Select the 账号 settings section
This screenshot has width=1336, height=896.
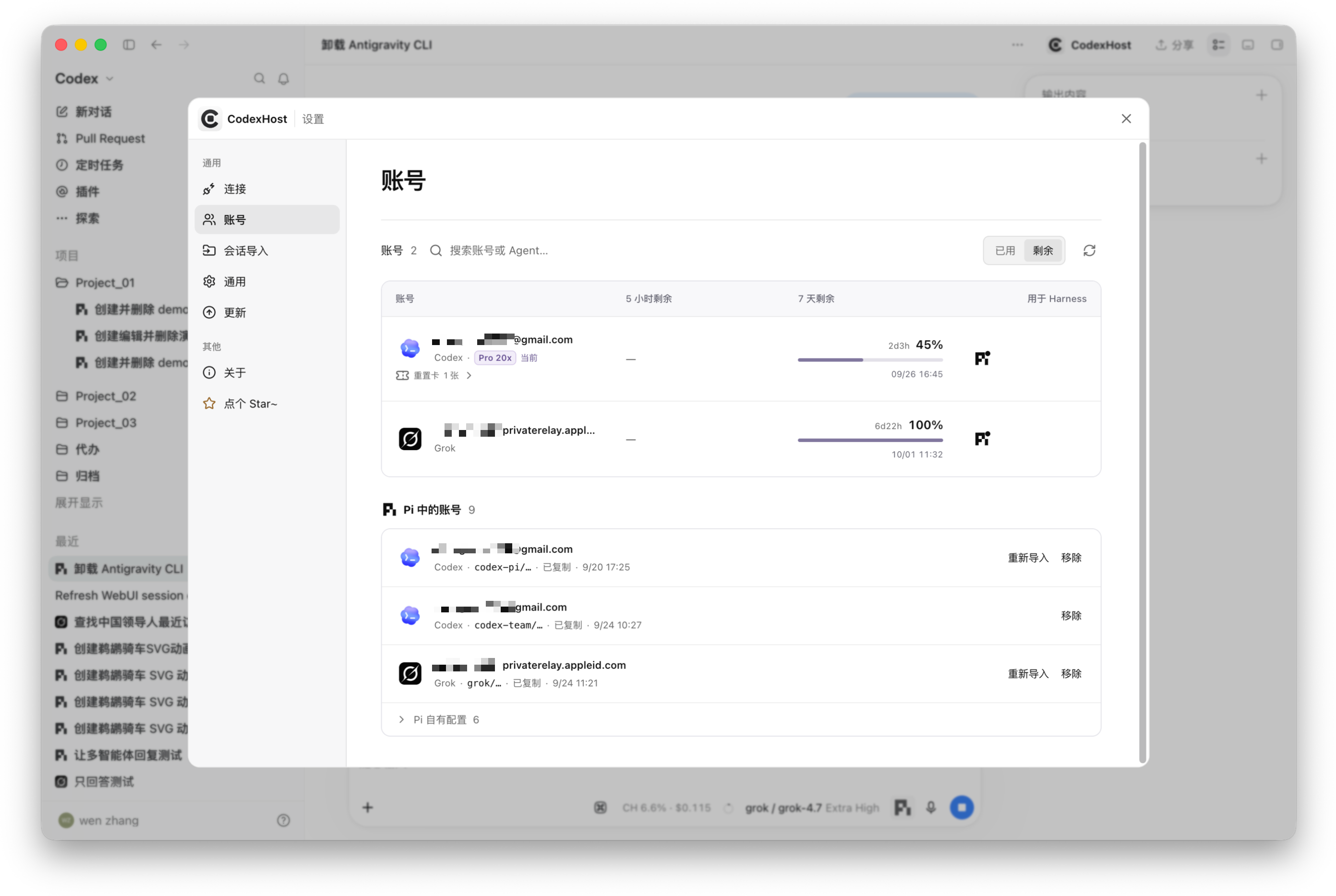click(267, 219)
